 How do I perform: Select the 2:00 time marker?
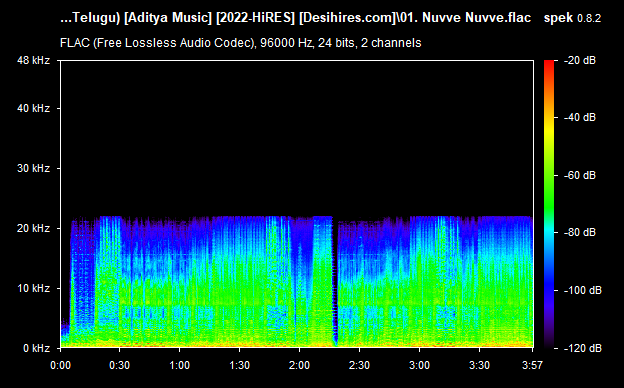(299, 365)
